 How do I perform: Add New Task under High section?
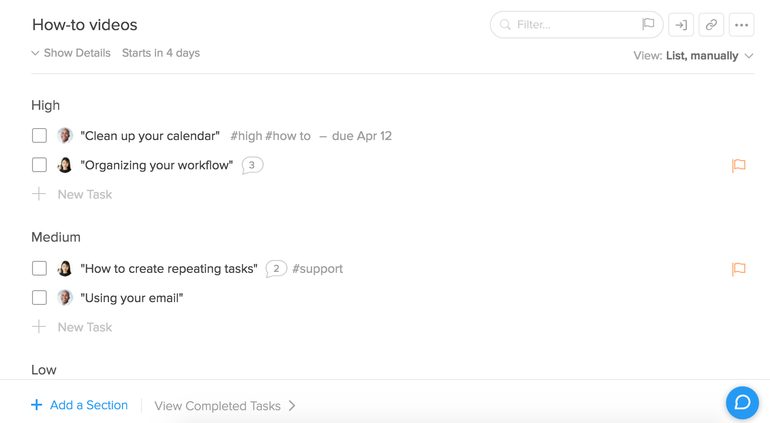pyautogui.click(x=72, y=195)
